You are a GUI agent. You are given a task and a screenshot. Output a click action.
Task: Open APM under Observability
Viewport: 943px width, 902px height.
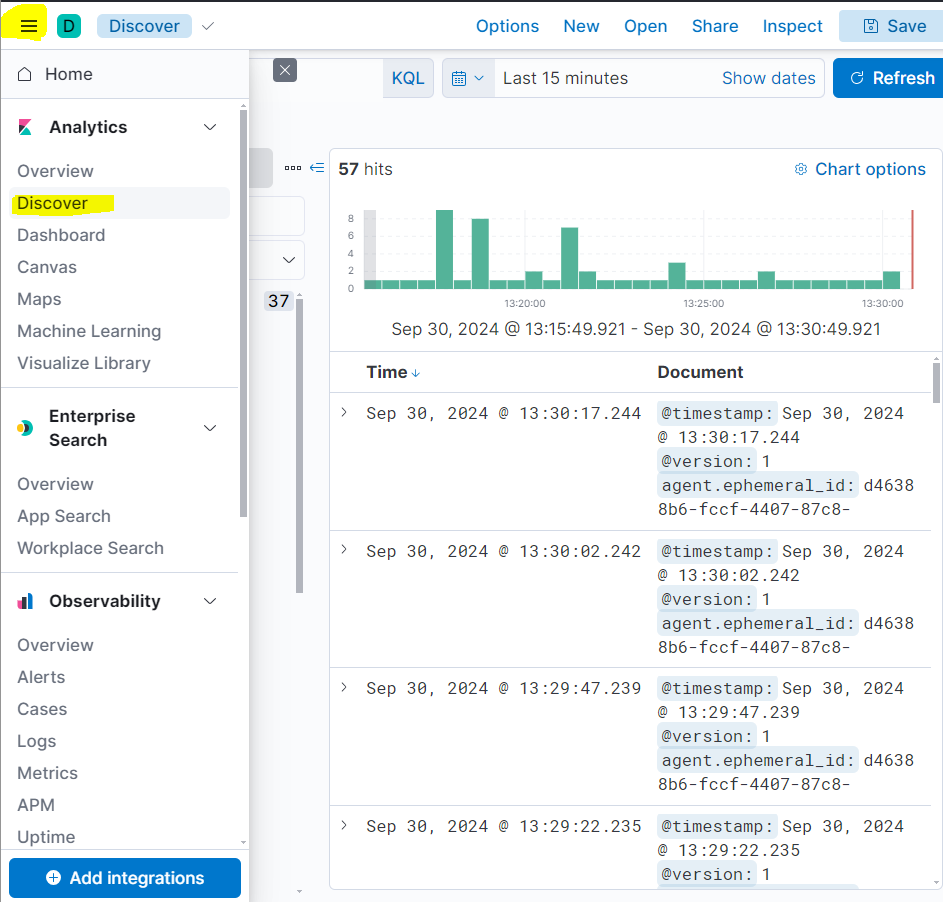(x=36, y=805)
